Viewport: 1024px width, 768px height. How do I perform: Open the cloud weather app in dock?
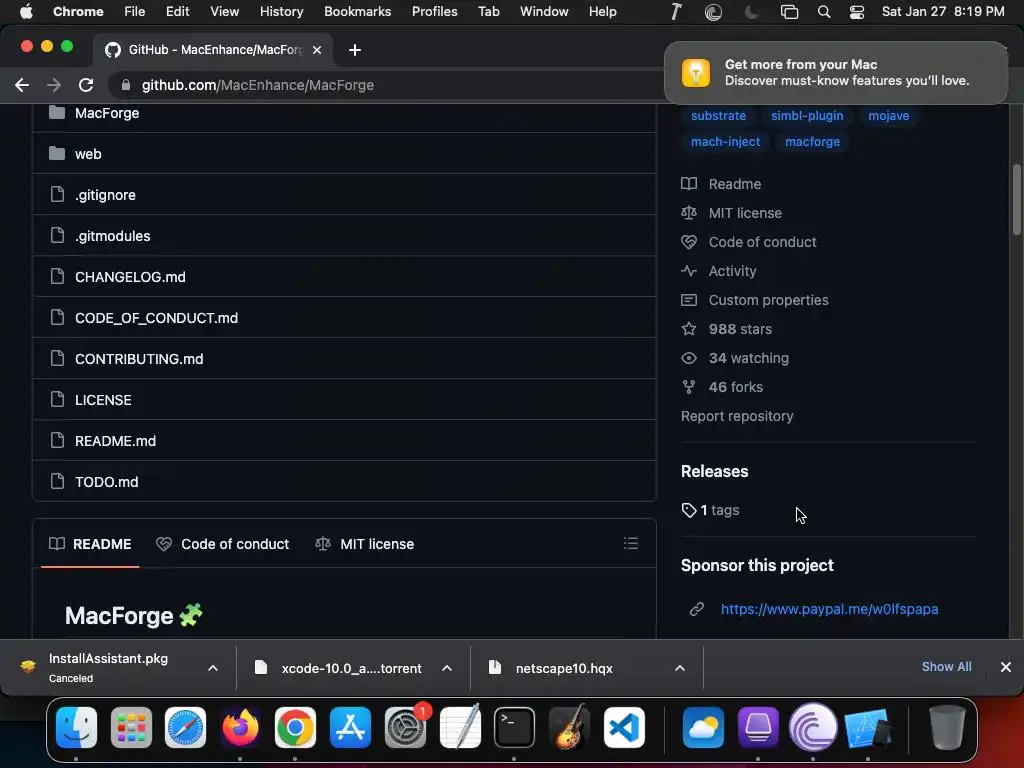[x=703, y=728]
